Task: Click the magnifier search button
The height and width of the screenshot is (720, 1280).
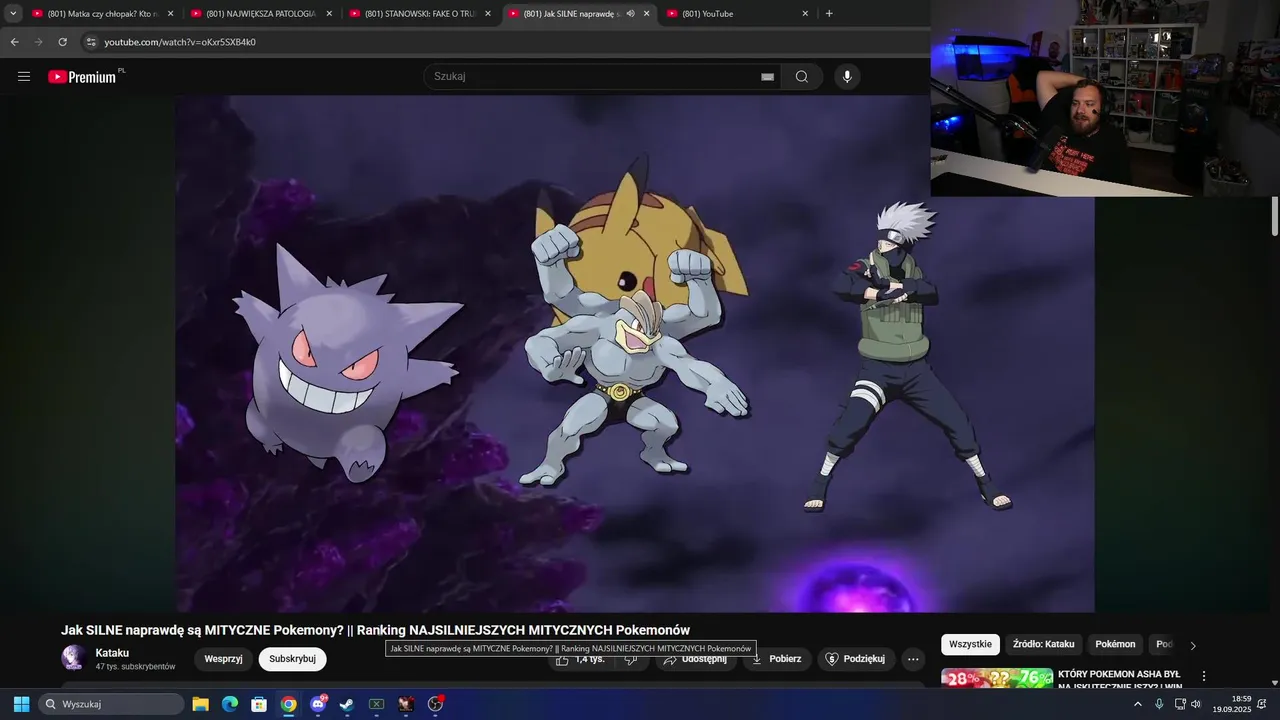Action: [x=802, y=77]
